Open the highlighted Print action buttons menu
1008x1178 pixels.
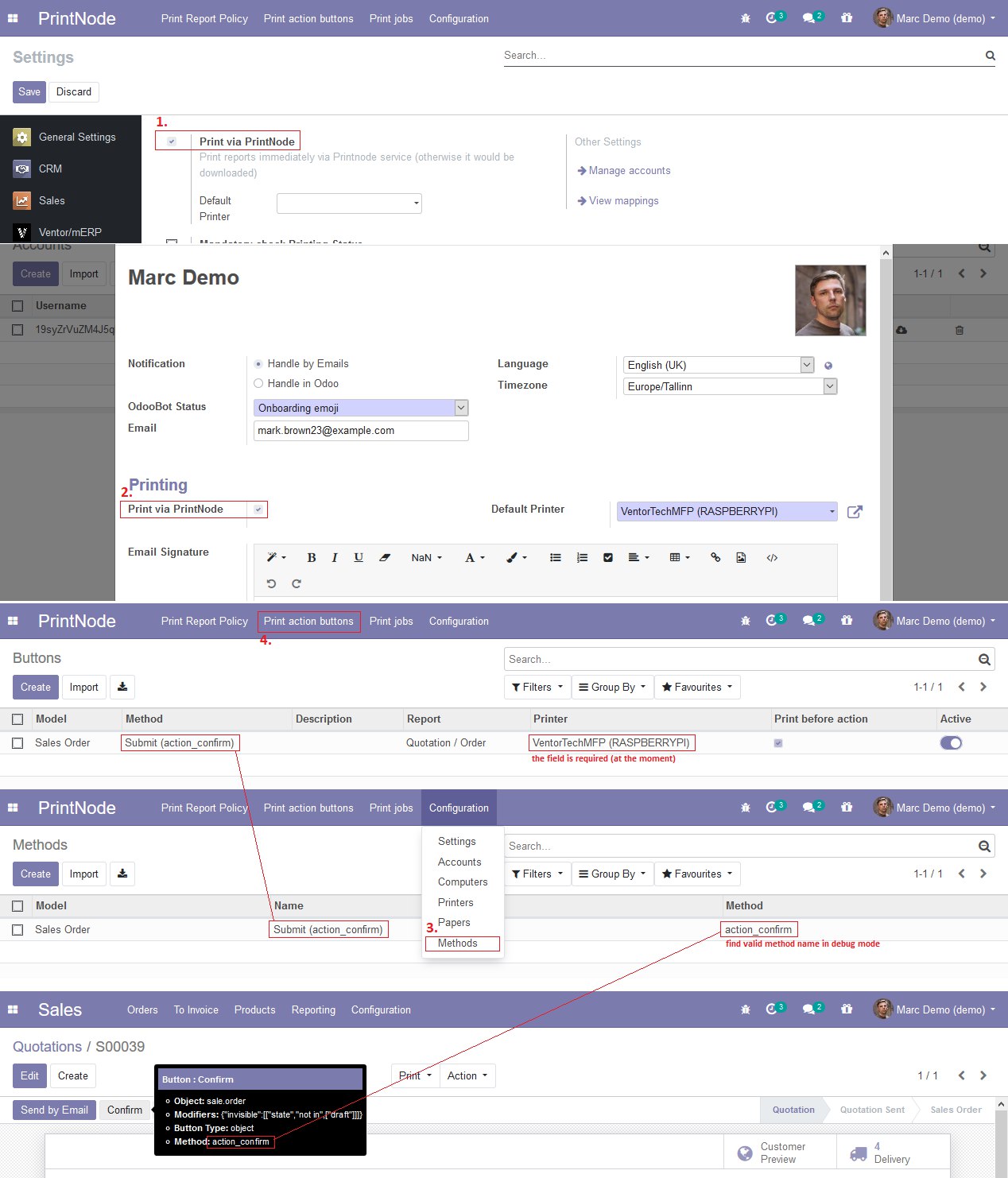(308, 621)
